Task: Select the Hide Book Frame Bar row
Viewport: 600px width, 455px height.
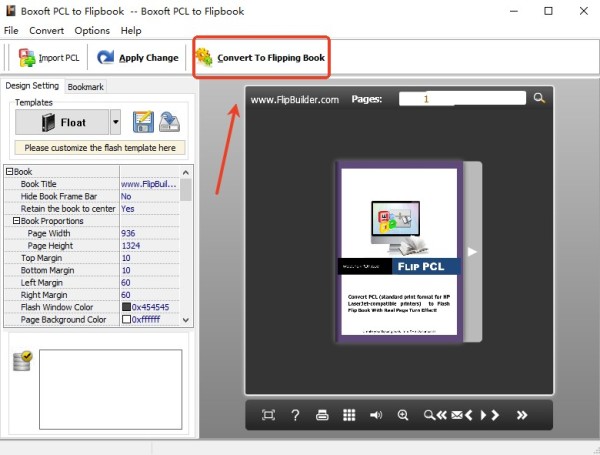Action: point(92,196)
